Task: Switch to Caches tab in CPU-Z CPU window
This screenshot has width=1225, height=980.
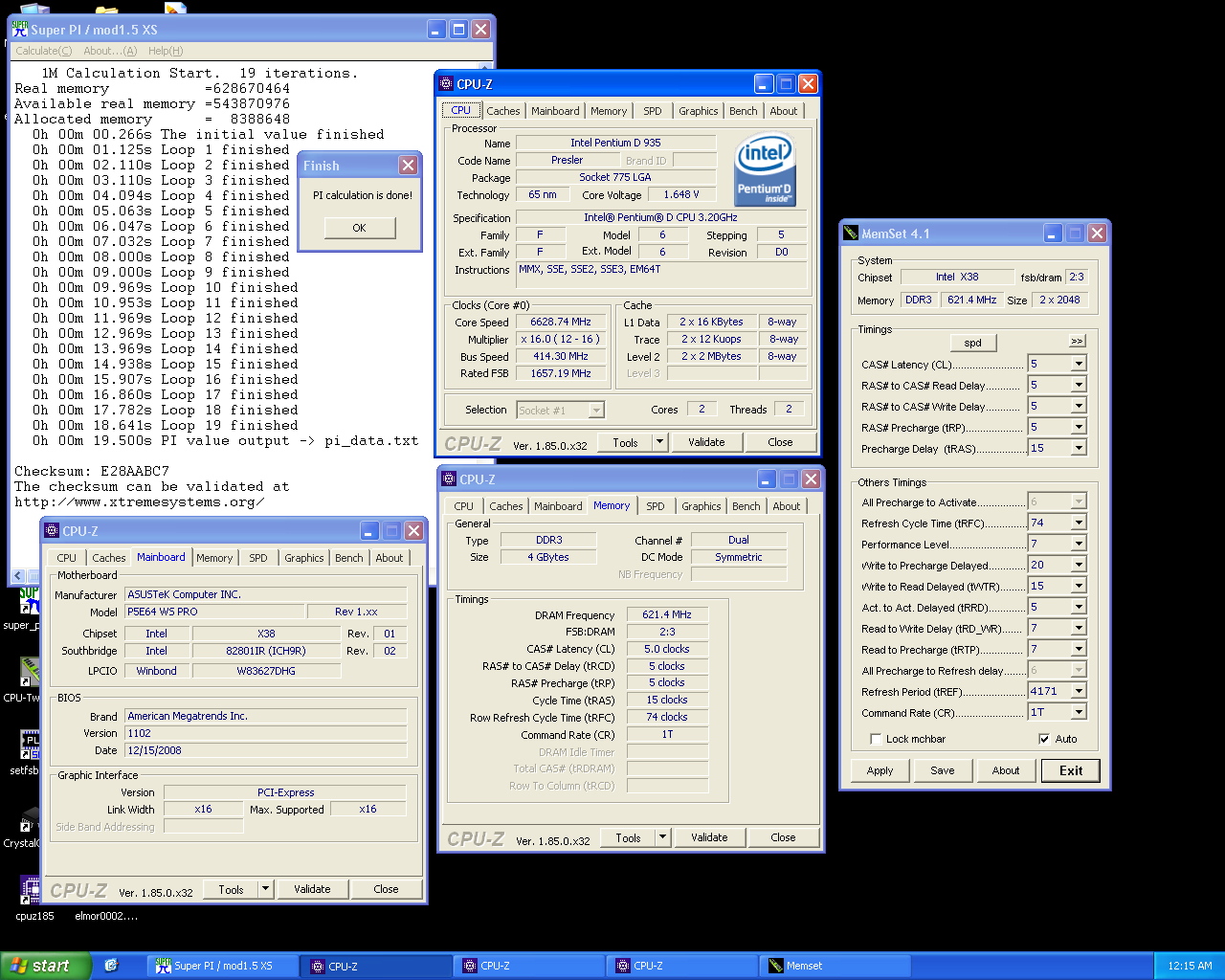Action: [503, 111]
